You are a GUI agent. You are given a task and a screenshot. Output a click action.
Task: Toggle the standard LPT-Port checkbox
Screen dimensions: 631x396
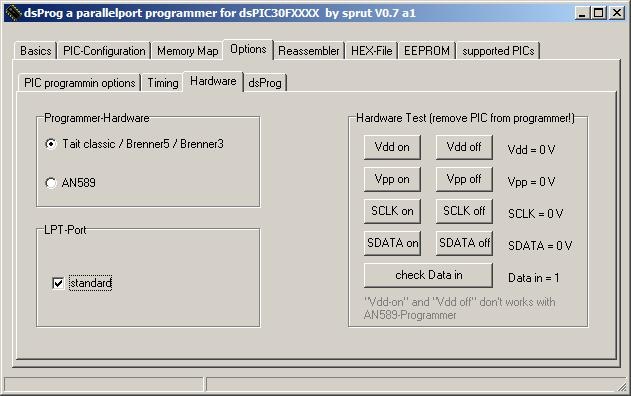[x=58, y=283]
